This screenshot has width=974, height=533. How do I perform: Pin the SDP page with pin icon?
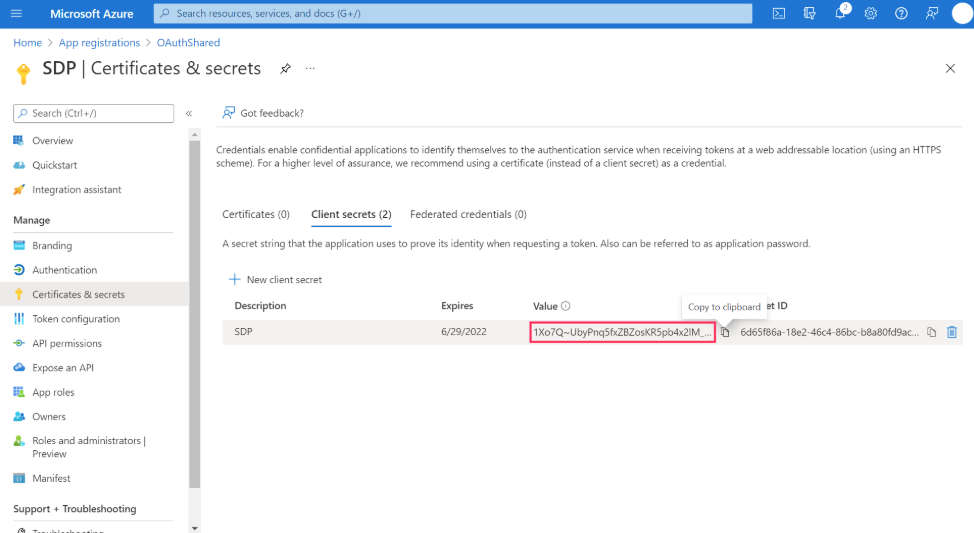click(x=285, y=68)
